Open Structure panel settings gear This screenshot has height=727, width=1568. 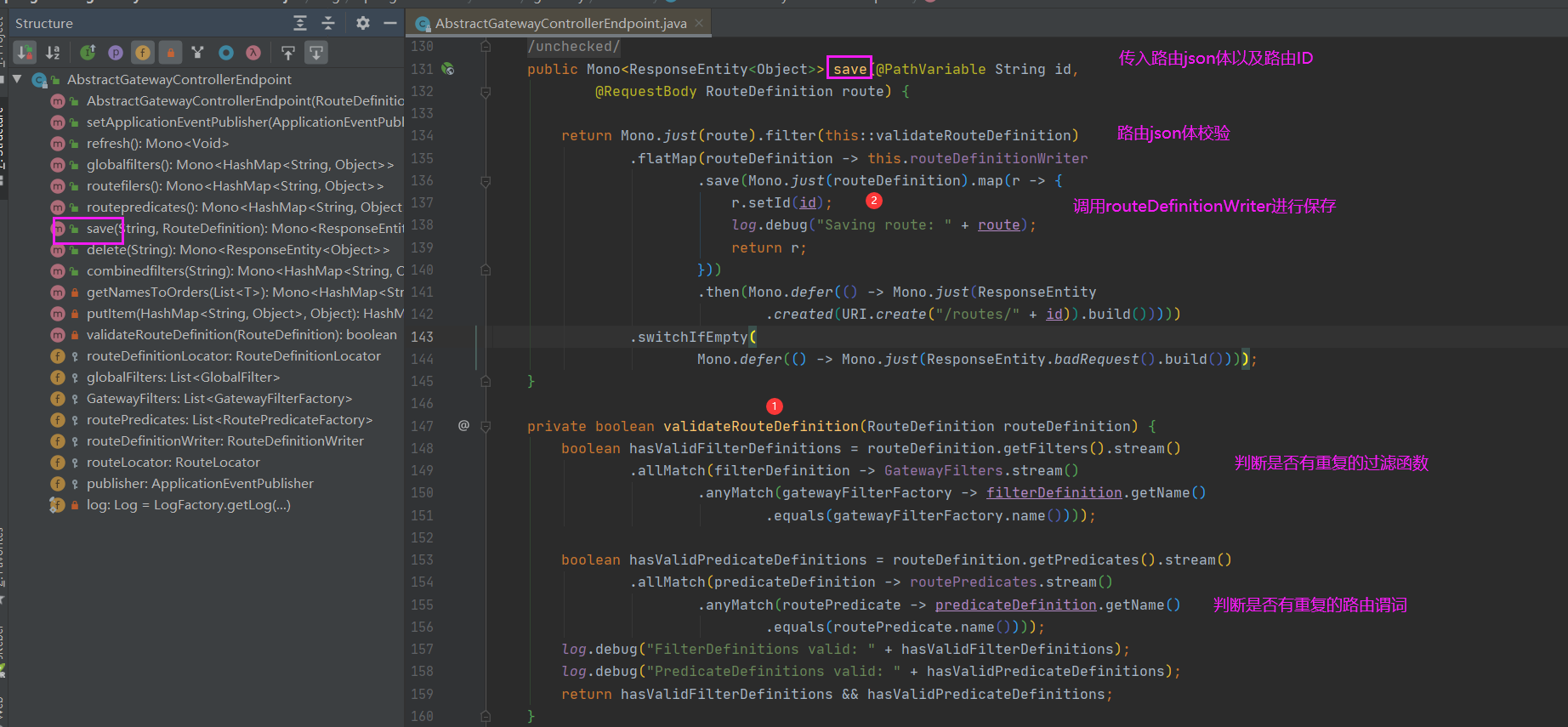363,23
